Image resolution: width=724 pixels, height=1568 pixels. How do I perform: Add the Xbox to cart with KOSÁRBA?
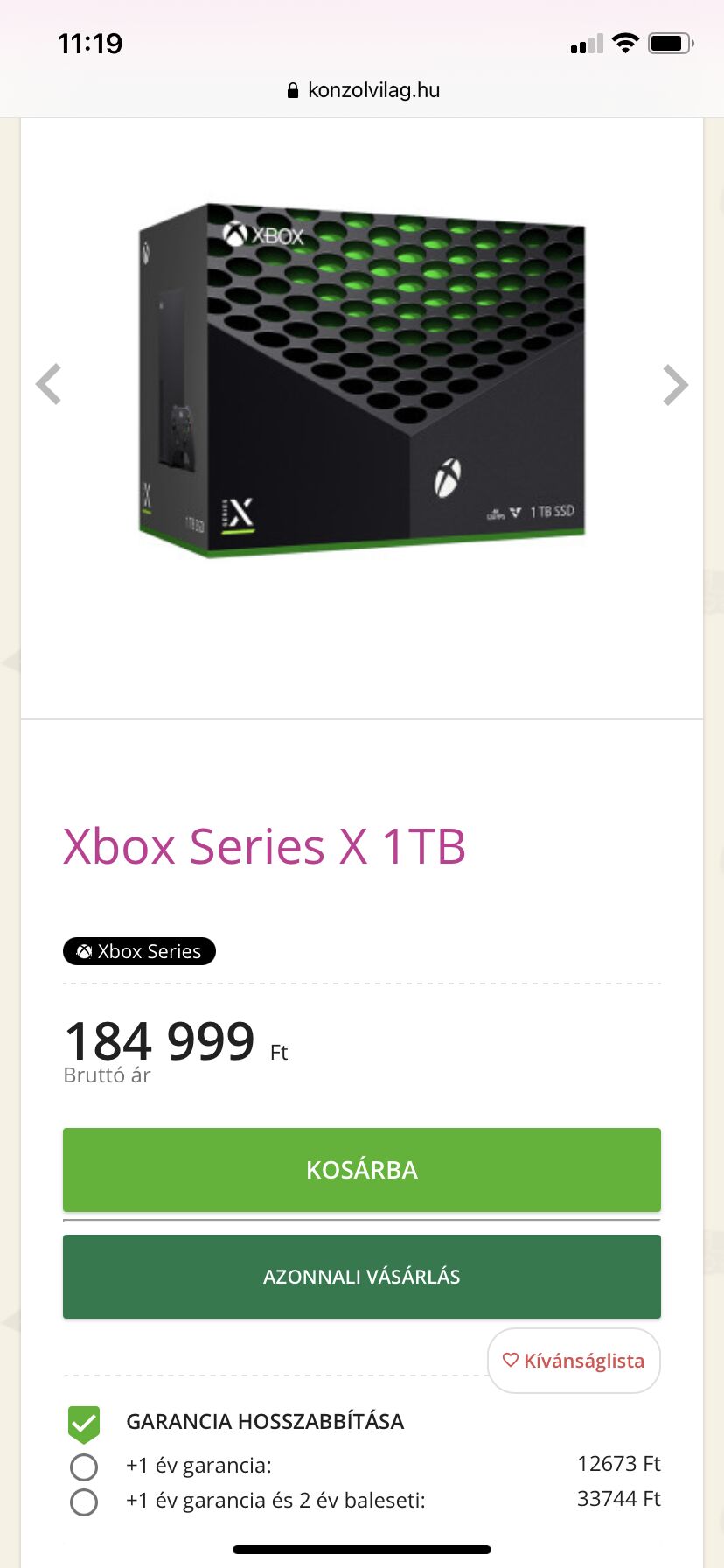coord(362,1169)
